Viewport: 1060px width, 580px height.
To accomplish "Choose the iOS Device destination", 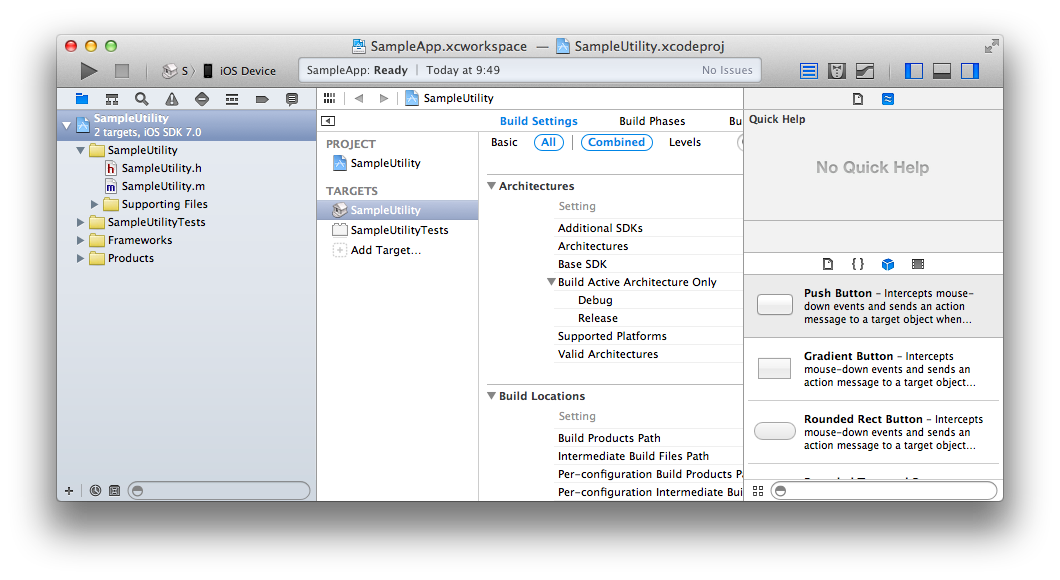I will tap(240, 70).
